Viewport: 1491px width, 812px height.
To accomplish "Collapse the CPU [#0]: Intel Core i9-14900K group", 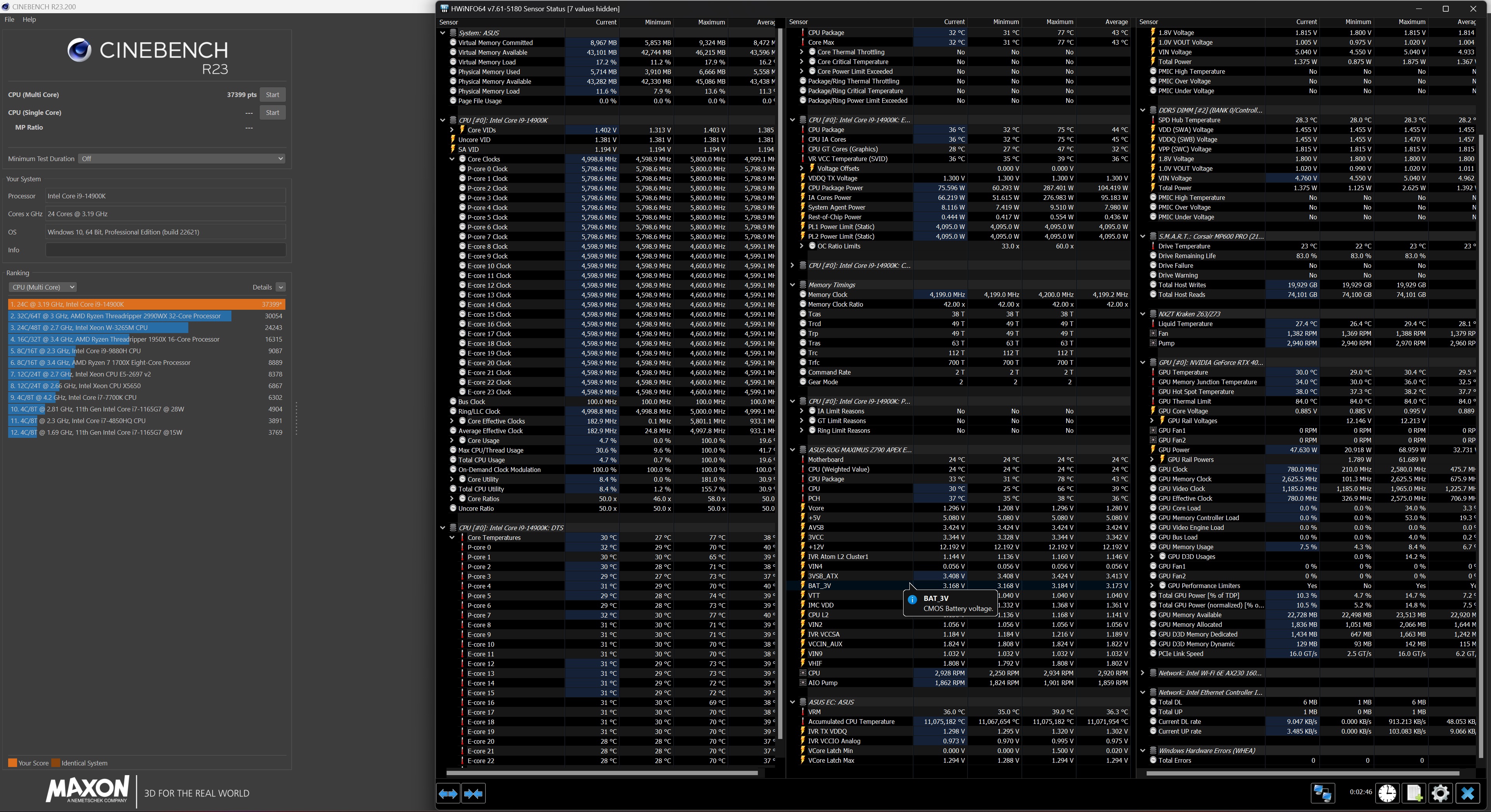I will tap(443, 120).
